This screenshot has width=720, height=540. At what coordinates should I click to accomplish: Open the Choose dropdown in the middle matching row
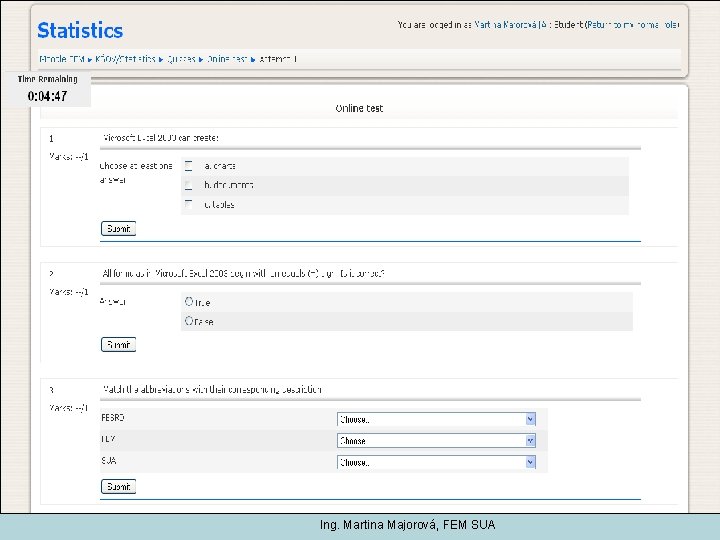point(436,441)
